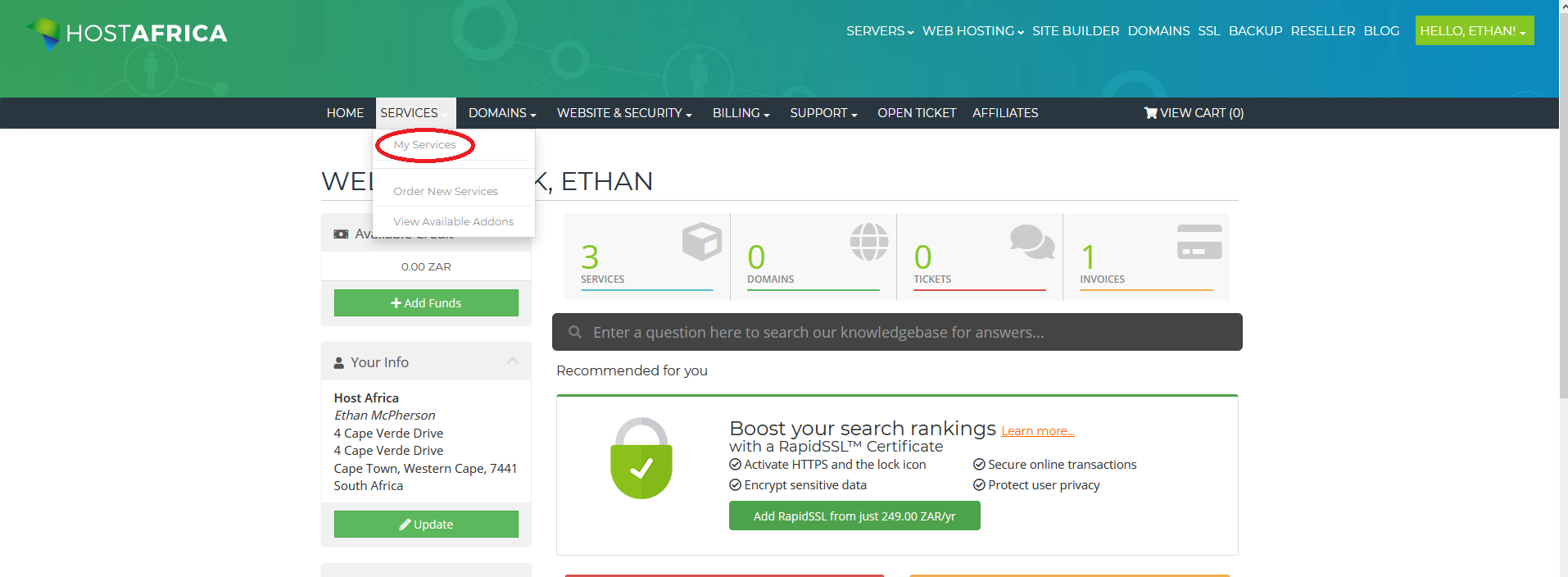Open the SITE BUILDER link

[x=1076, y=31]
